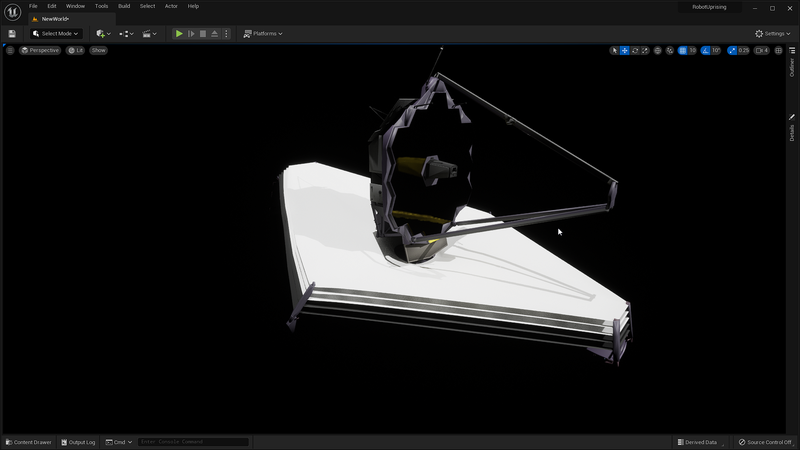Open the Build menu

coord(124,6)
